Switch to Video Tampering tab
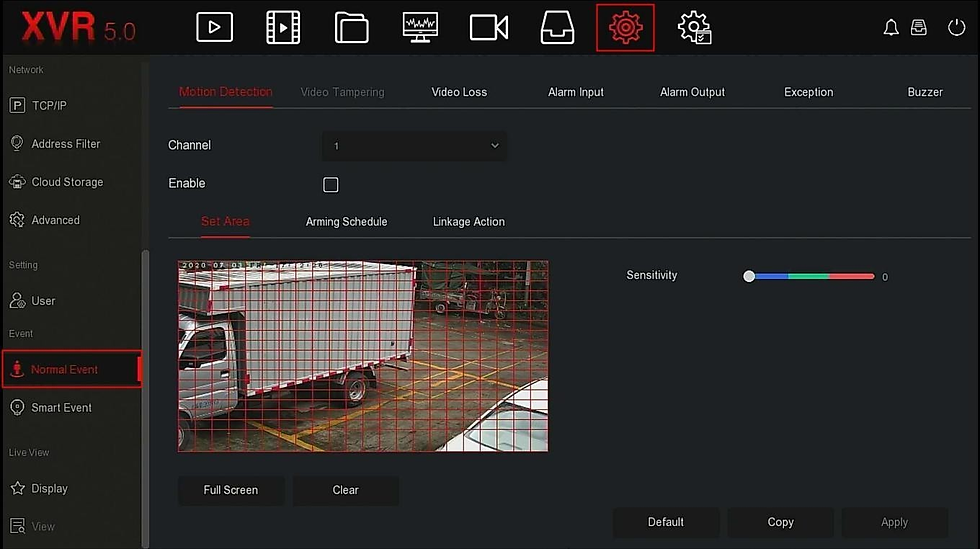 342,92
